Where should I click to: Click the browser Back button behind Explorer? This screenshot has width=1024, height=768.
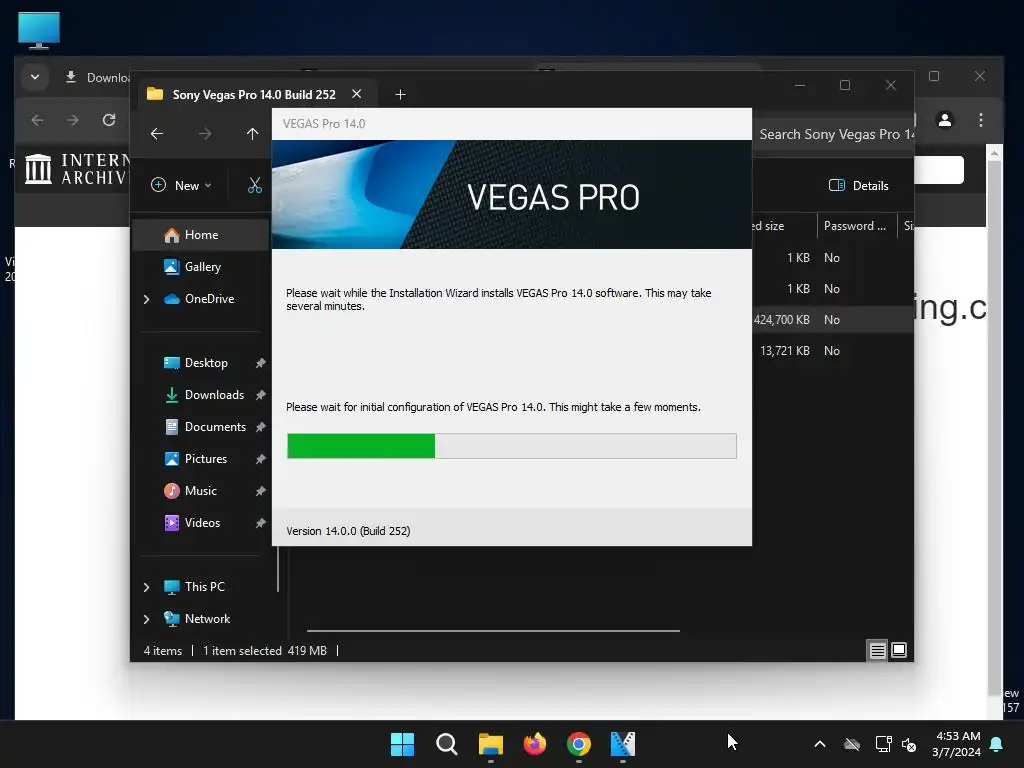pos(37,120)
